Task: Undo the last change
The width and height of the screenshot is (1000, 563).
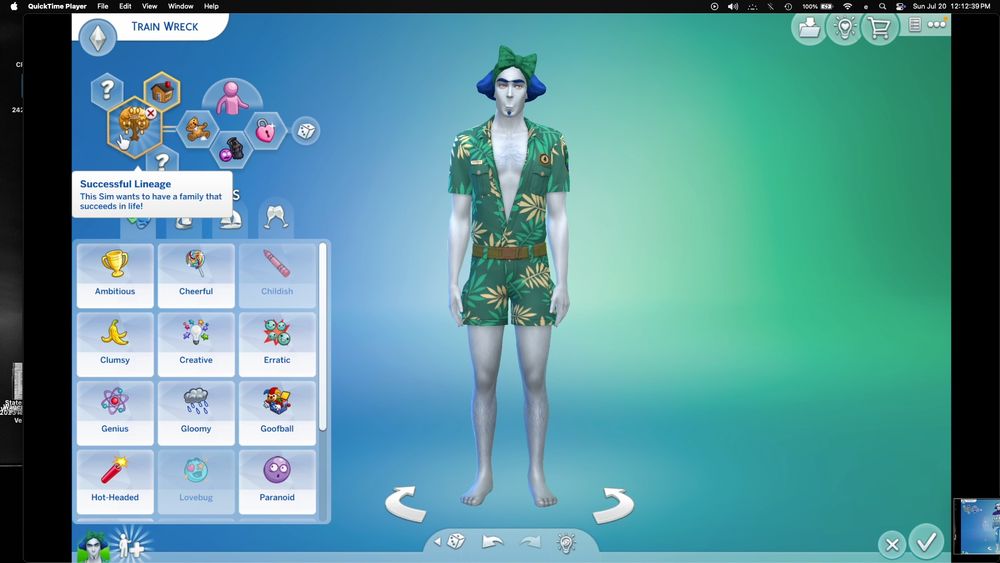Action: 492,542
